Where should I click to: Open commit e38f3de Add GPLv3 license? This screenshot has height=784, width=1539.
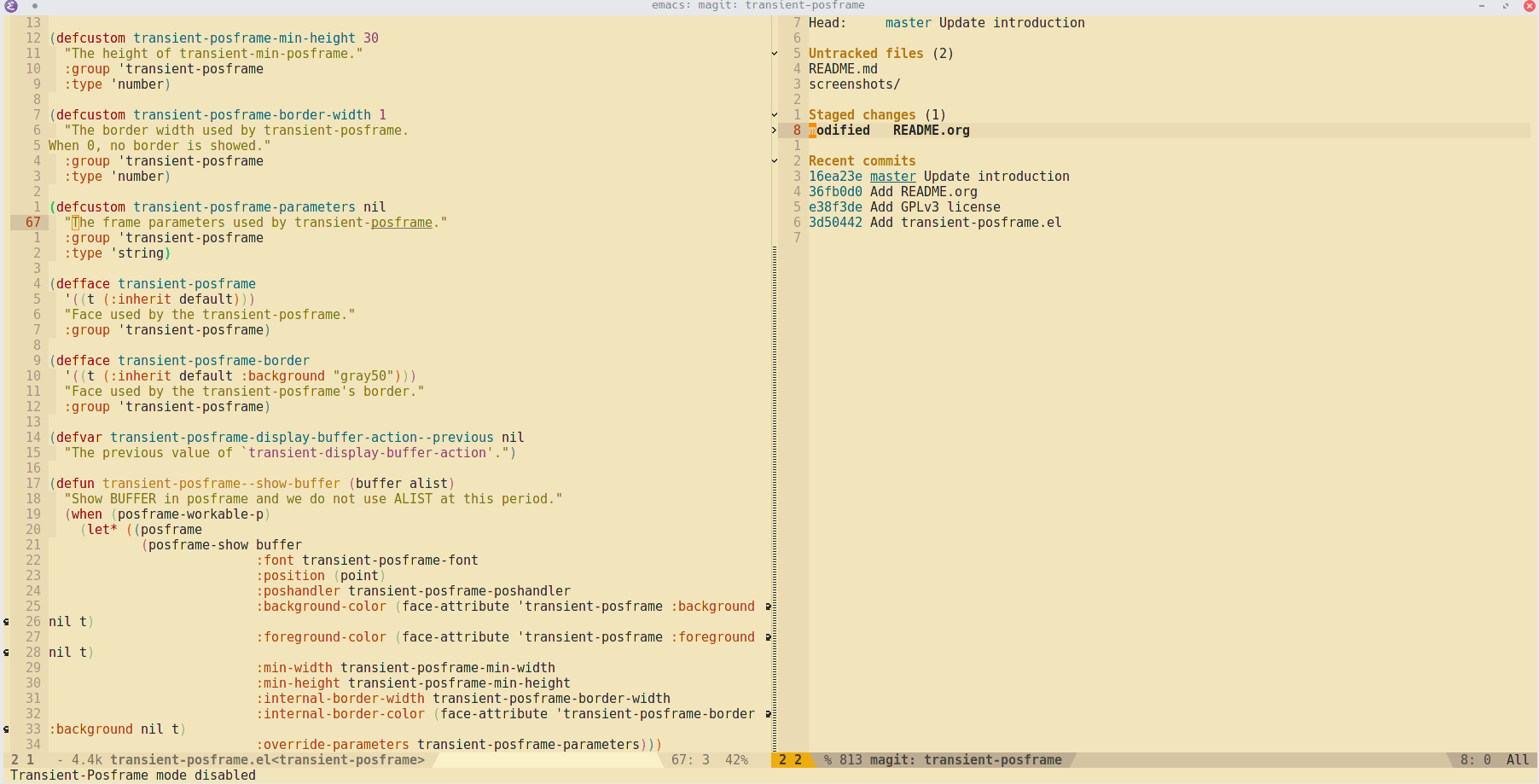click(904, 207)
